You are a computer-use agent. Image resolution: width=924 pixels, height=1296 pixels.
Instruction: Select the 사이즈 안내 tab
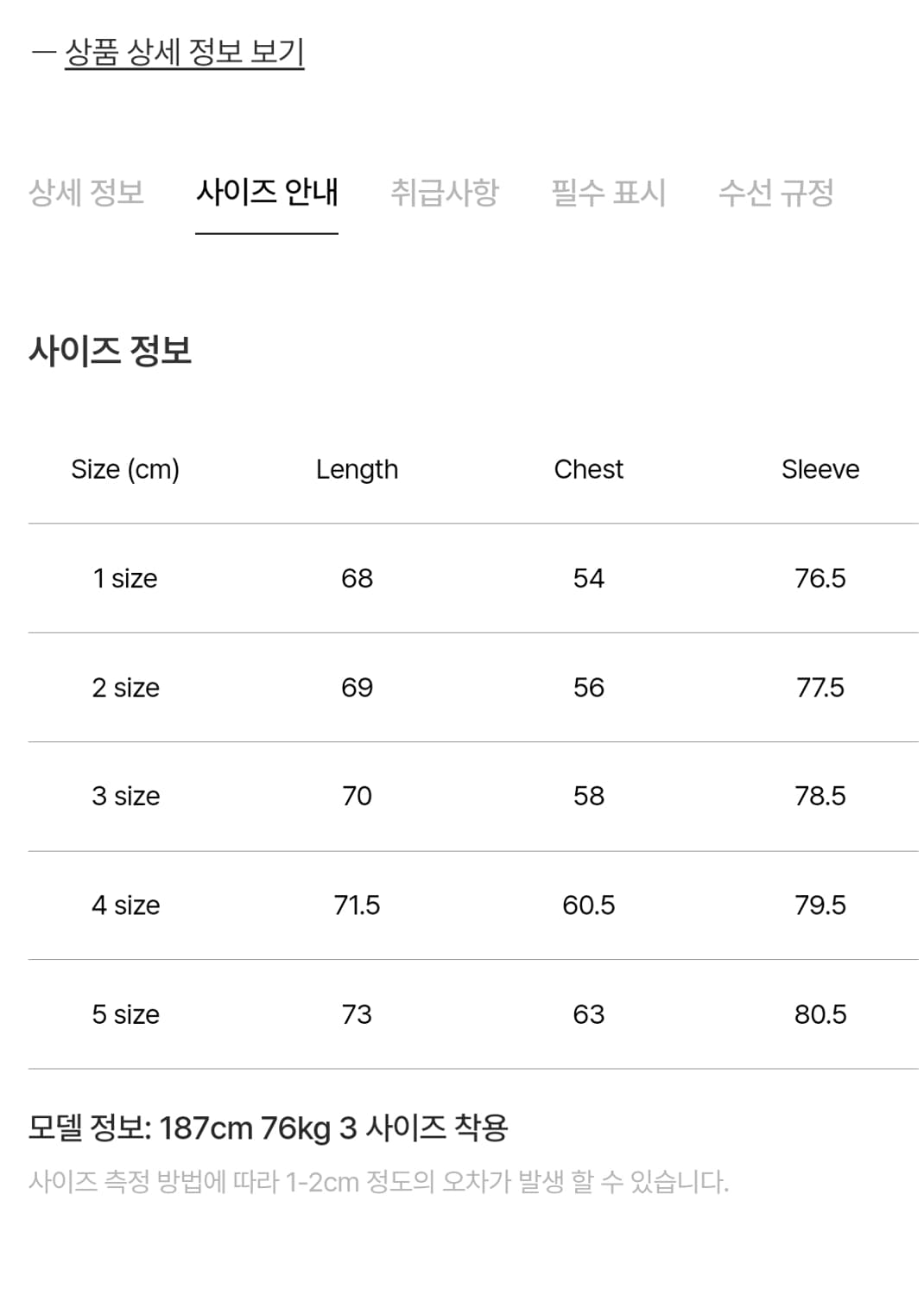click(x=267, y=192)
